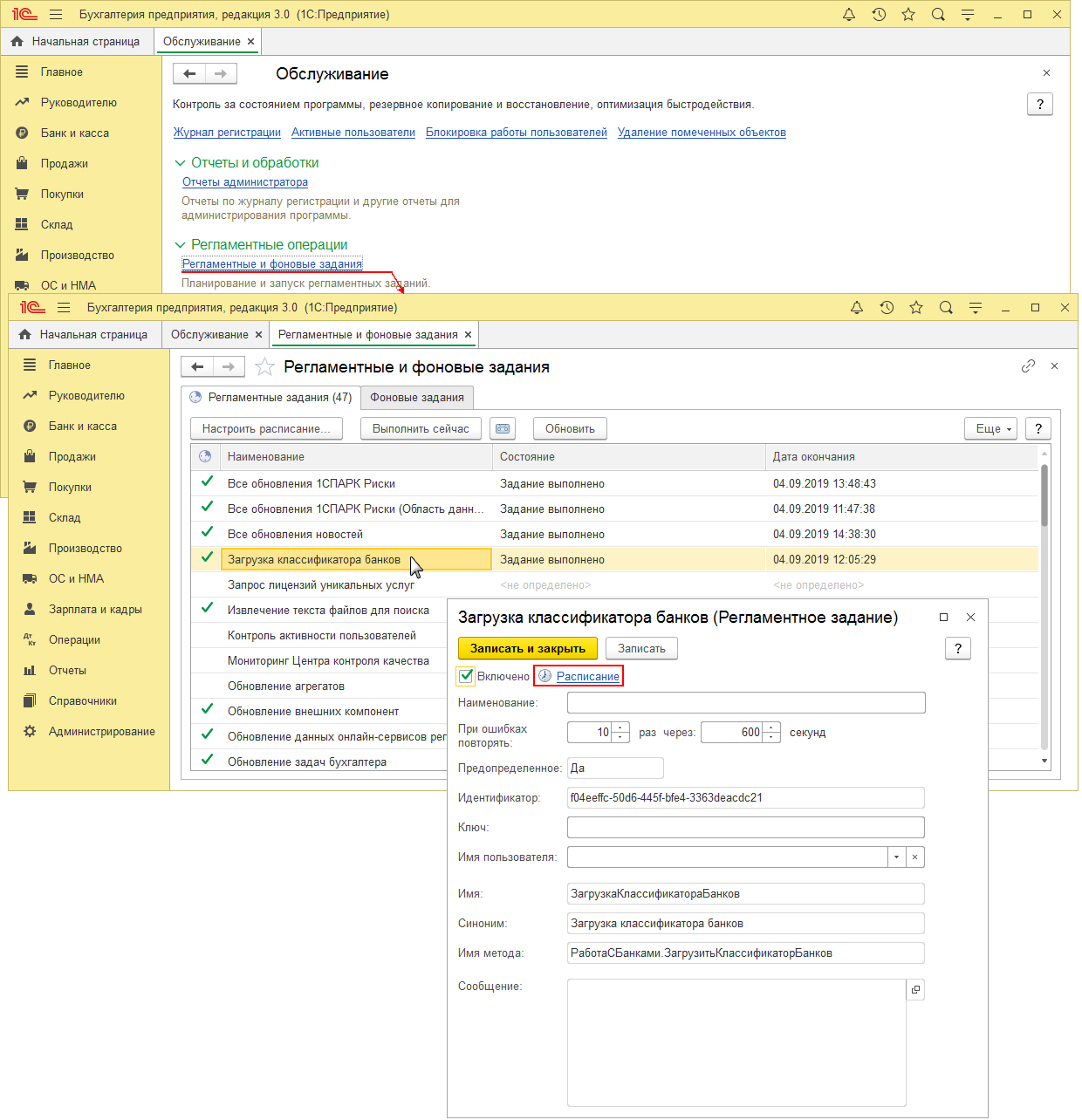The height and width of the screenshot is (1120, 1082).
Task: Toggle the Включено checkbox
Action: [x=467, y=676]
